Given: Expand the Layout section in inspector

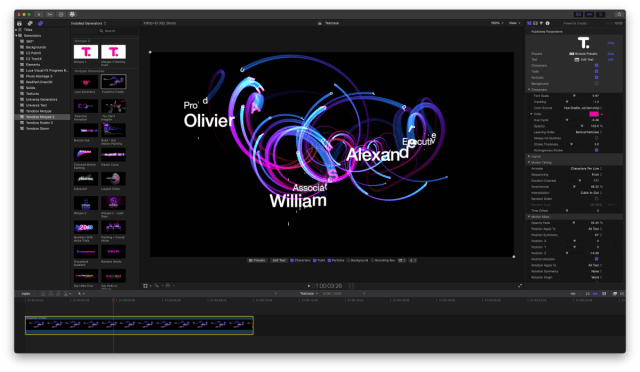Looking at the screenshot, I should [529, 156].
